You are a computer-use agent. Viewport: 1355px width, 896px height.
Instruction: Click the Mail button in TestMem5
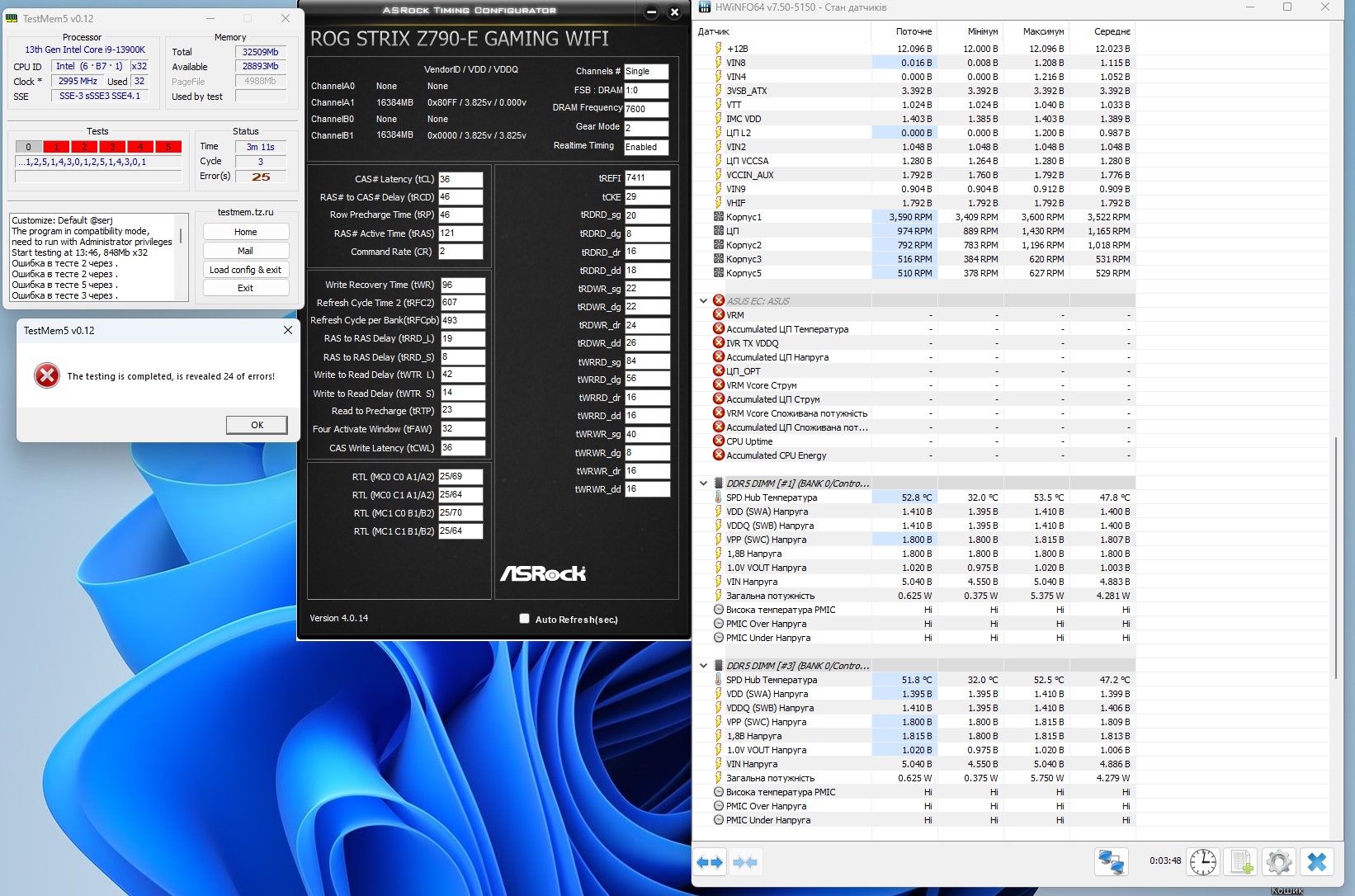click(x=245, y=251)
